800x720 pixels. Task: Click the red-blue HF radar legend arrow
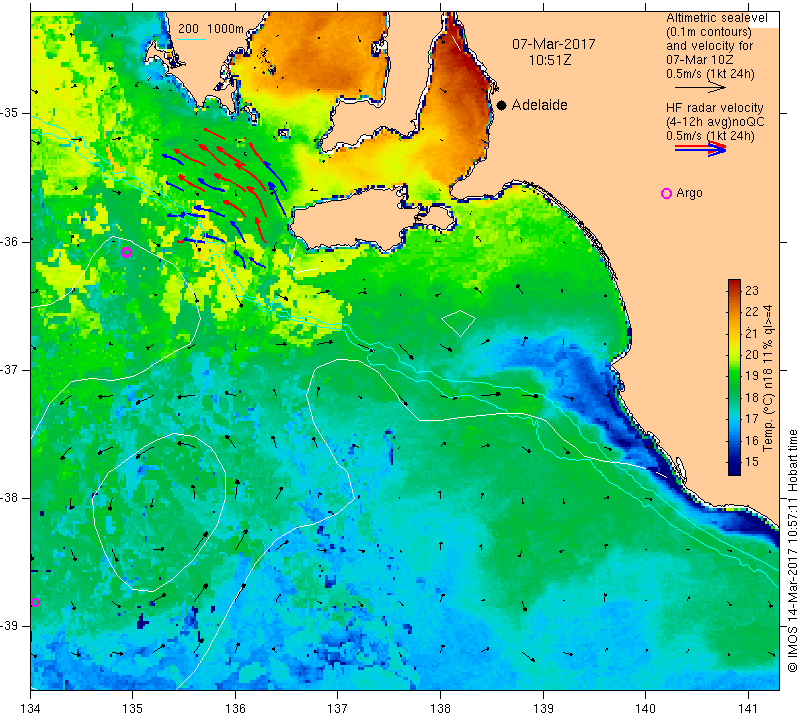[701, 149]
